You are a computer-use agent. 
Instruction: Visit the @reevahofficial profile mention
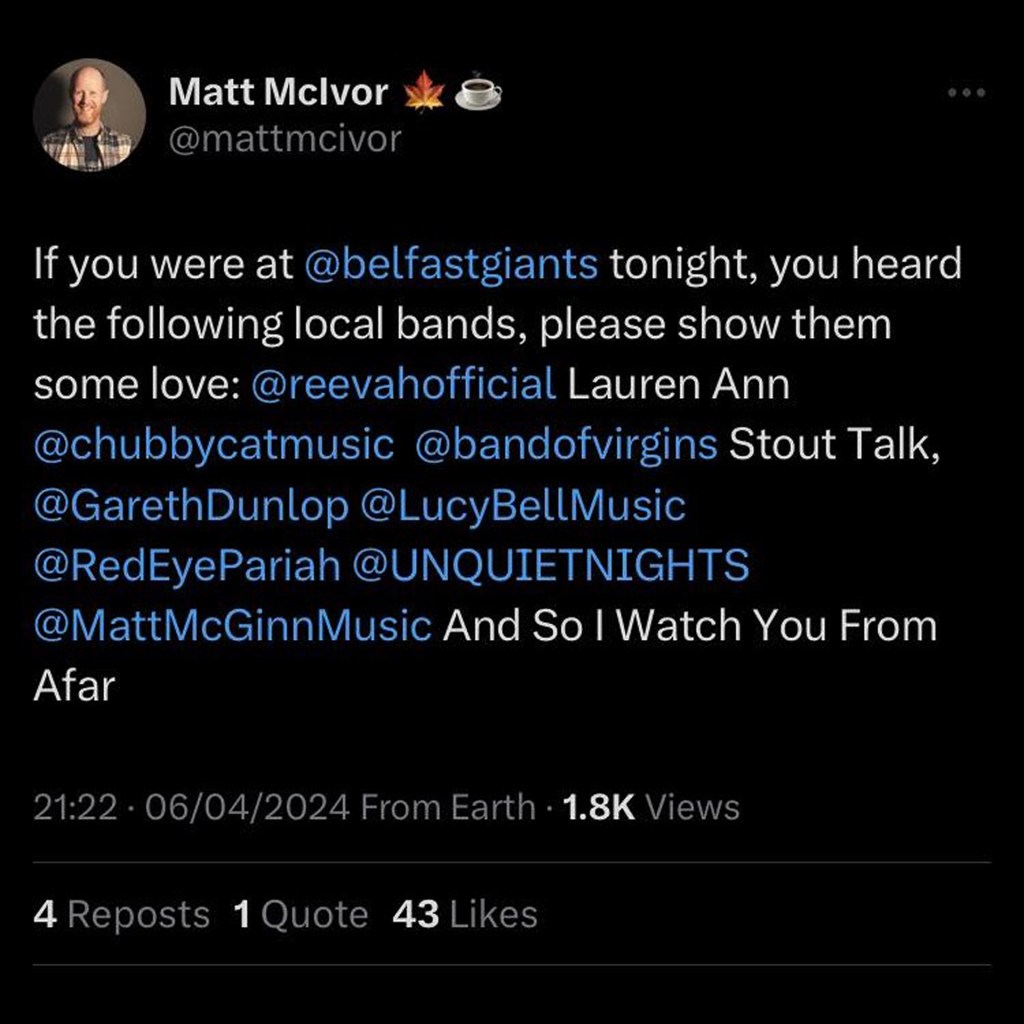404,385
